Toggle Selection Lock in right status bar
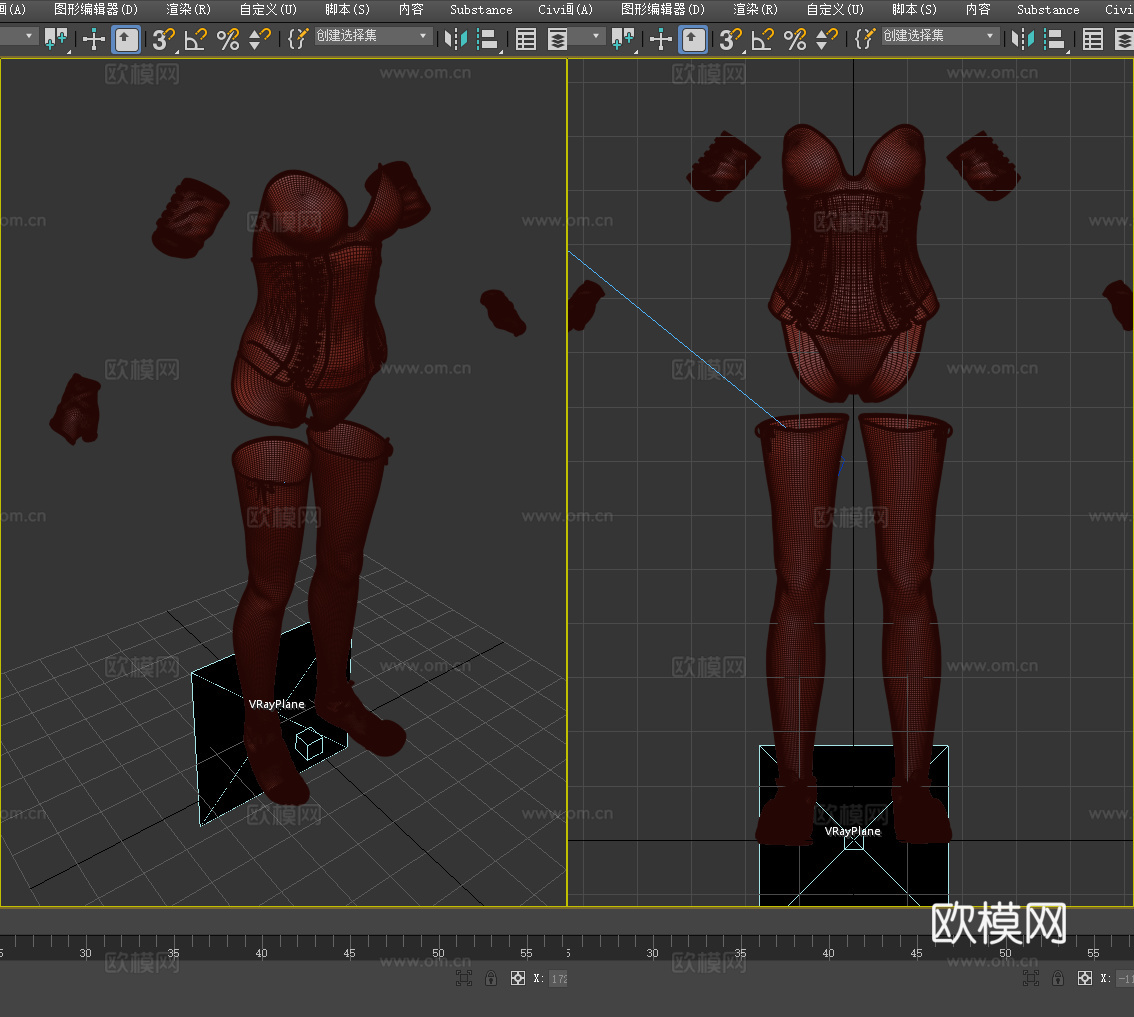Viewport: 1134px width, 1017px height. (x=1058, y=979)
